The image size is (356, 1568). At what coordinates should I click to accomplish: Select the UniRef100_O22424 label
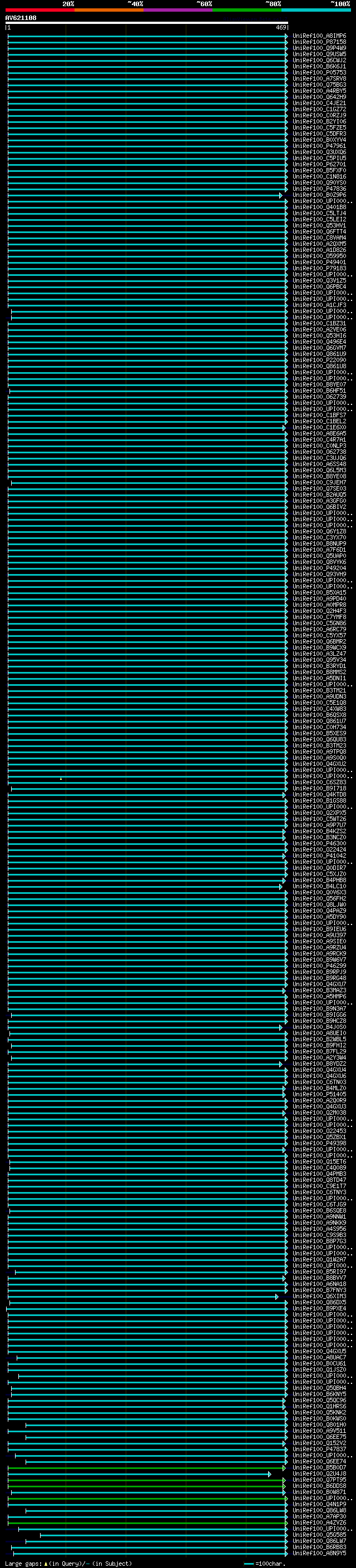[319, 849]
